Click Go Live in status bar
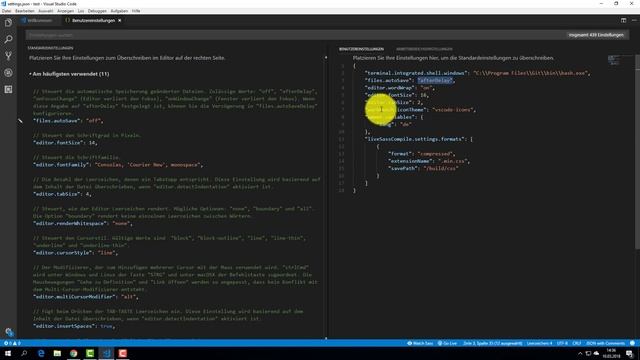The height and width of the screenshot is (360, 640). 447,343
